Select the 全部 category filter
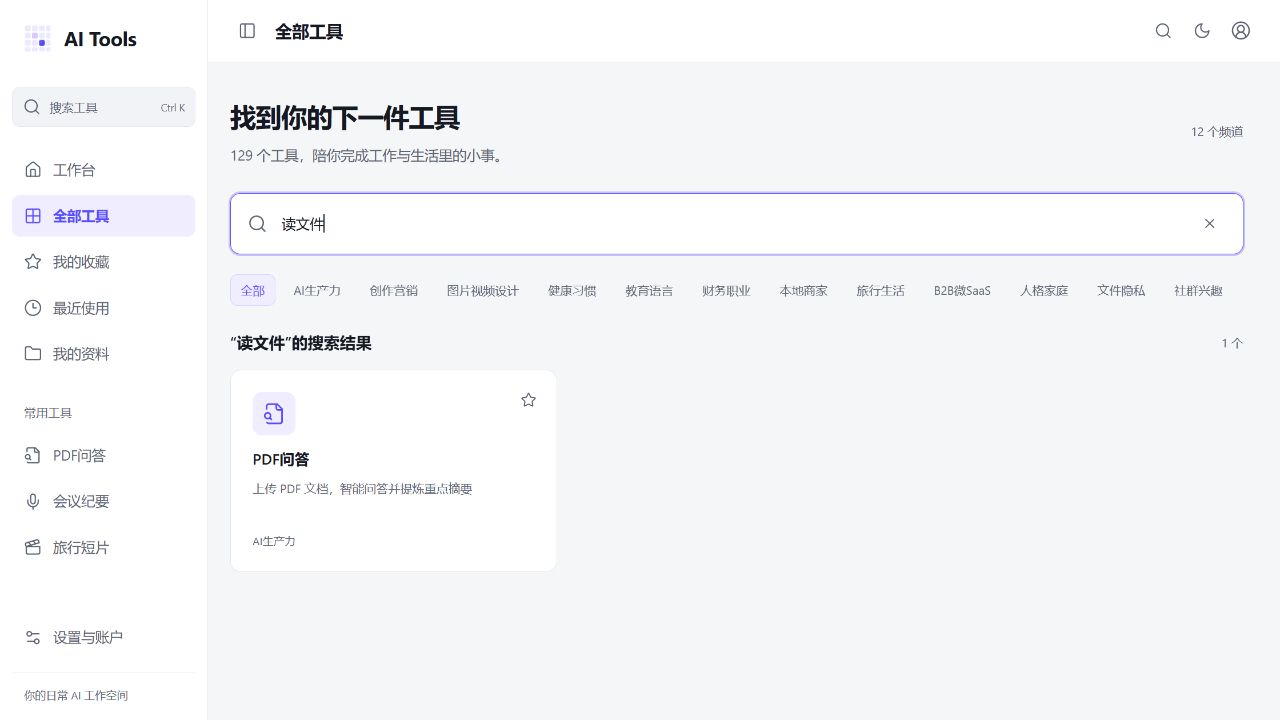Screen dimensions: 1280x720 tap(253, 290)
